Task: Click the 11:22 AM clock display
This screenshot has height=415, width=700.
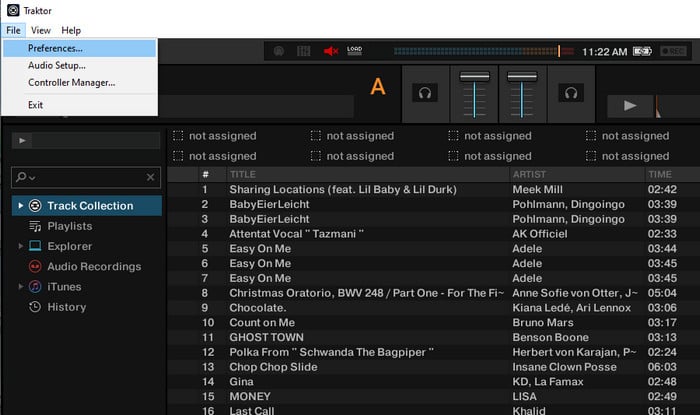Action: [604, 52]
